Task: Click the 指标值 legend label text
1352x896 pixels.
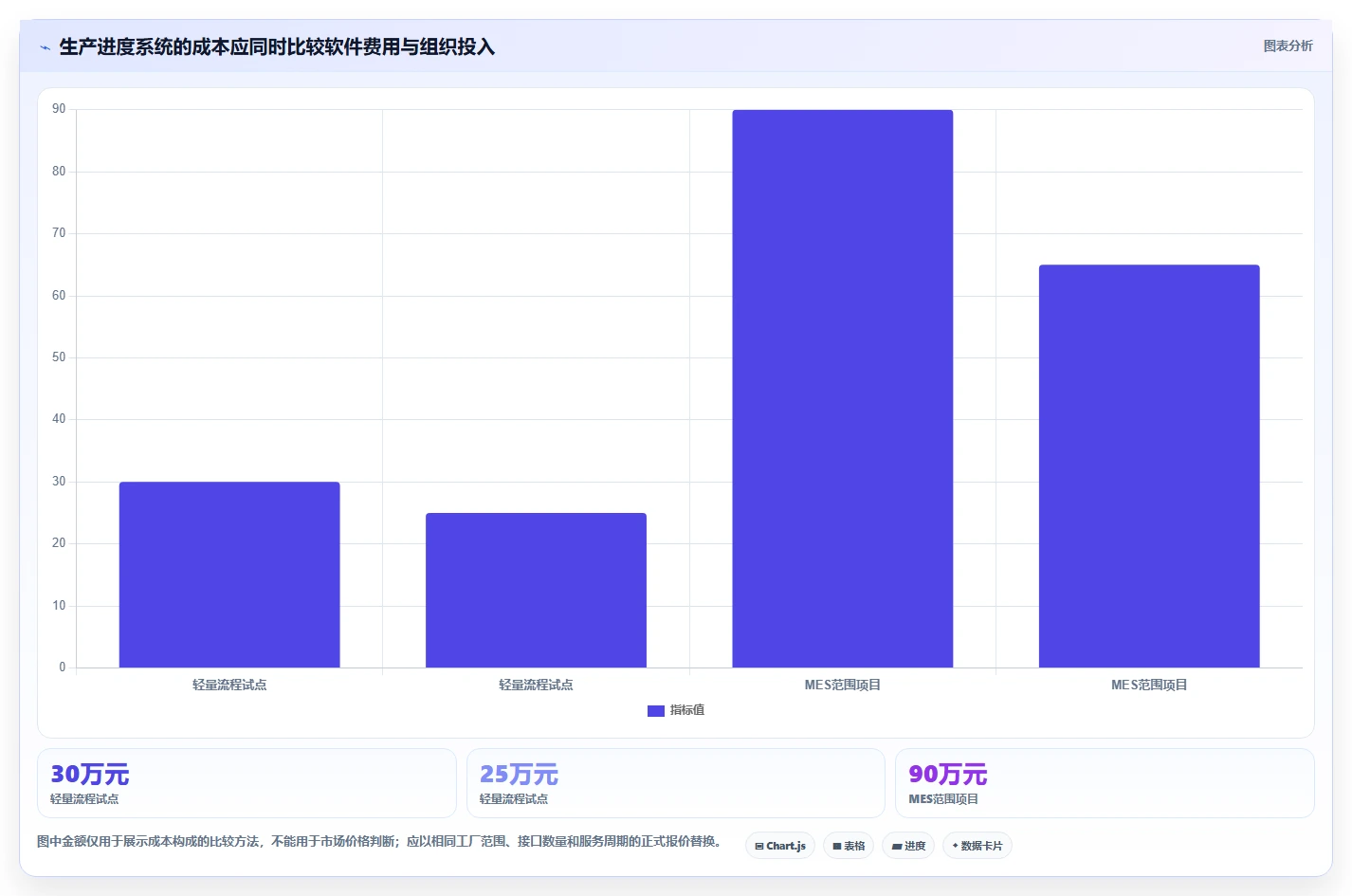Action: [x=687, y=710]
